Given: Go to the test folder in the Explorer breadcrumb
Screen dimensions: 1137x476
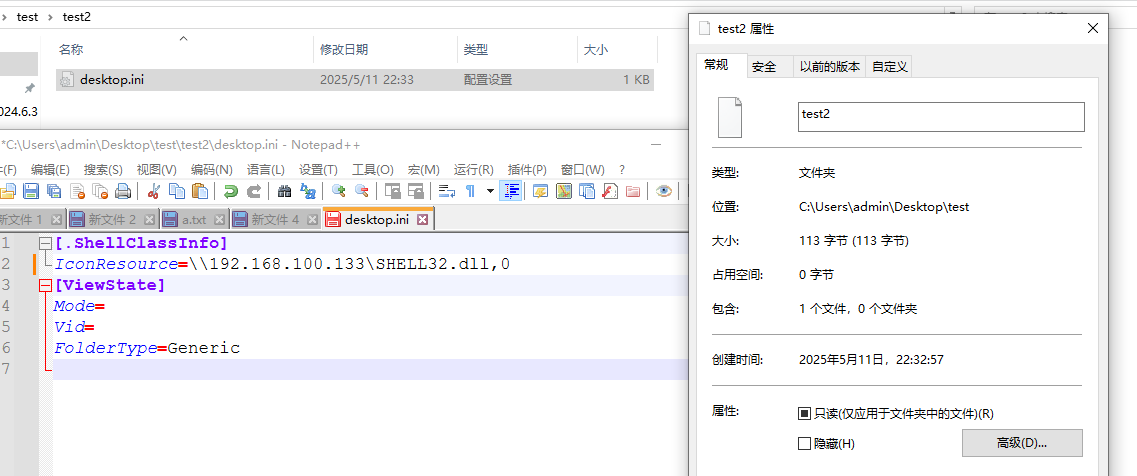Looking at the screenshot, I should click(27, 16).
